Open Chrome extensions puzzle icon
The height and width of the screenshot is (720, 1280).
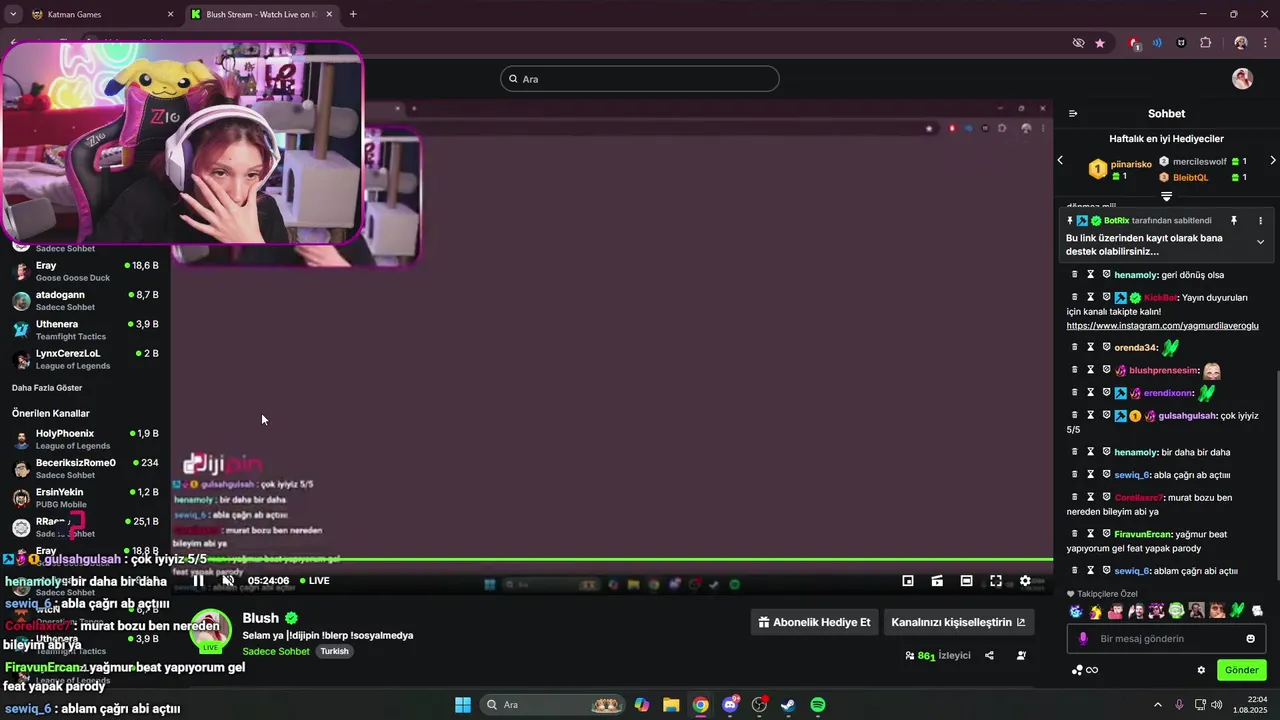[1206, 43]
